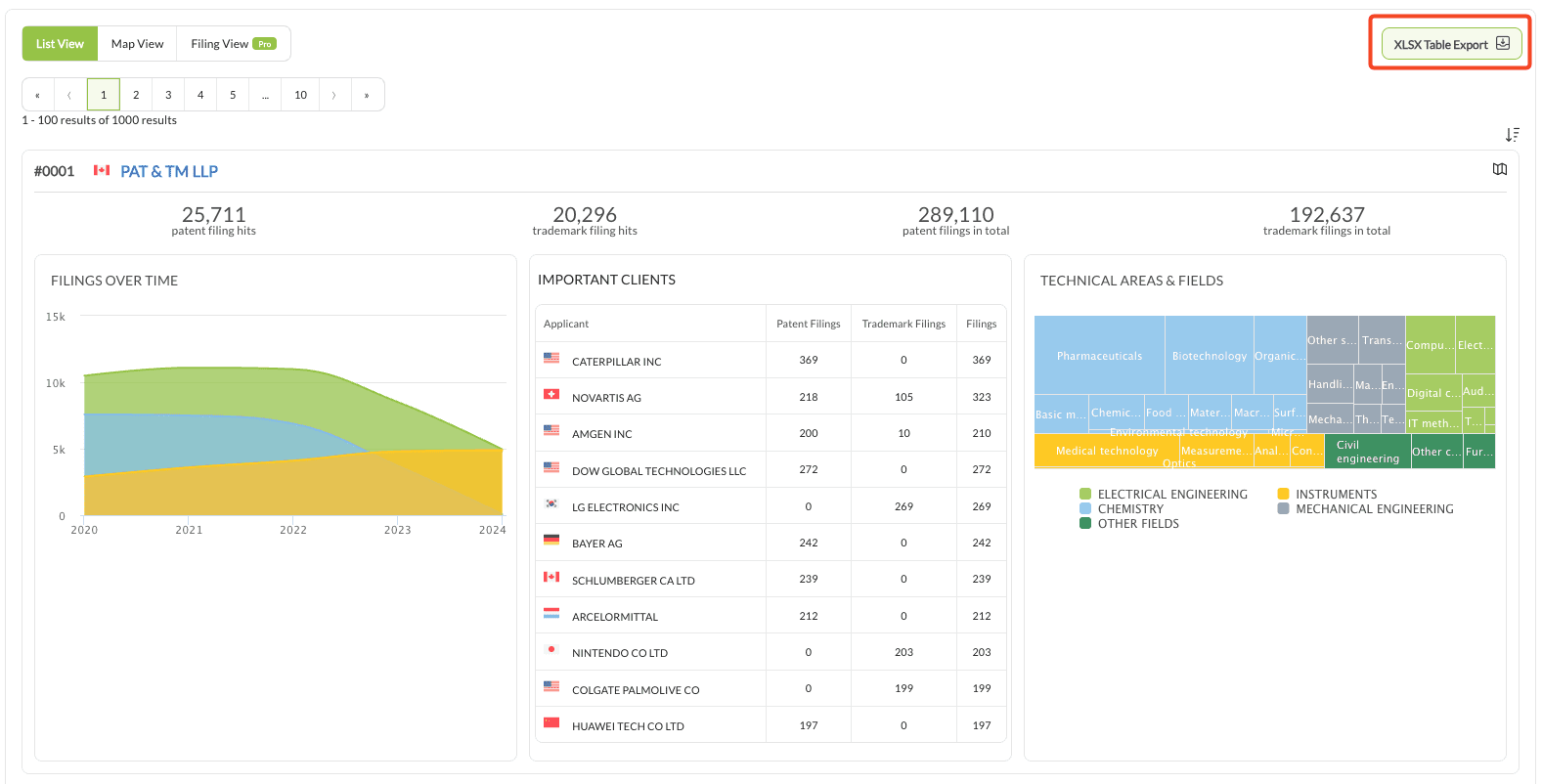Click the Medical technology treemap tile
1542x784 pixels.
[1107, 451]
